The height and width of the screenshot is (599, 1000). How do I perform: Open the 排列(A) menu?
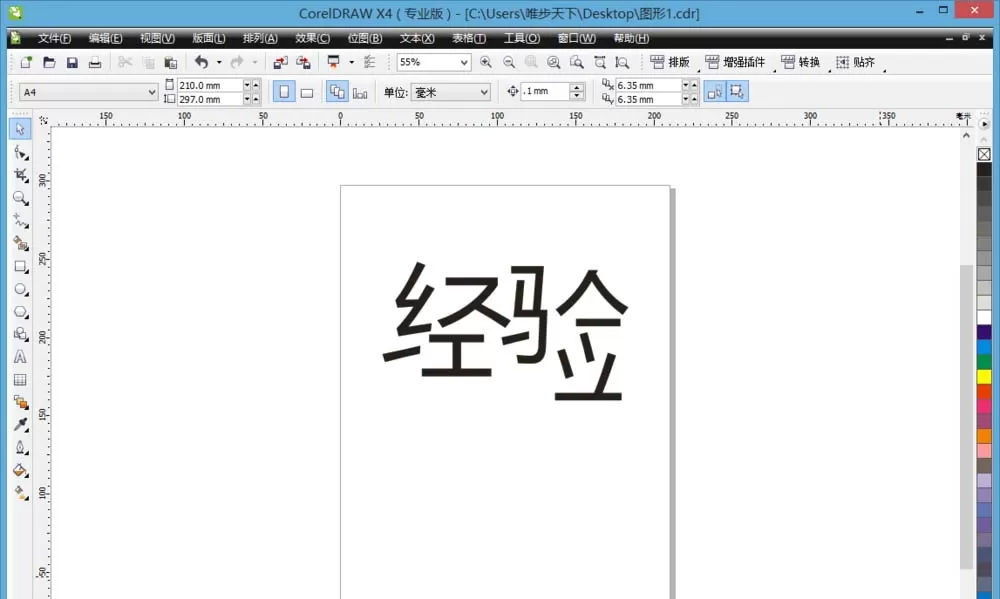tap(260, 38)
